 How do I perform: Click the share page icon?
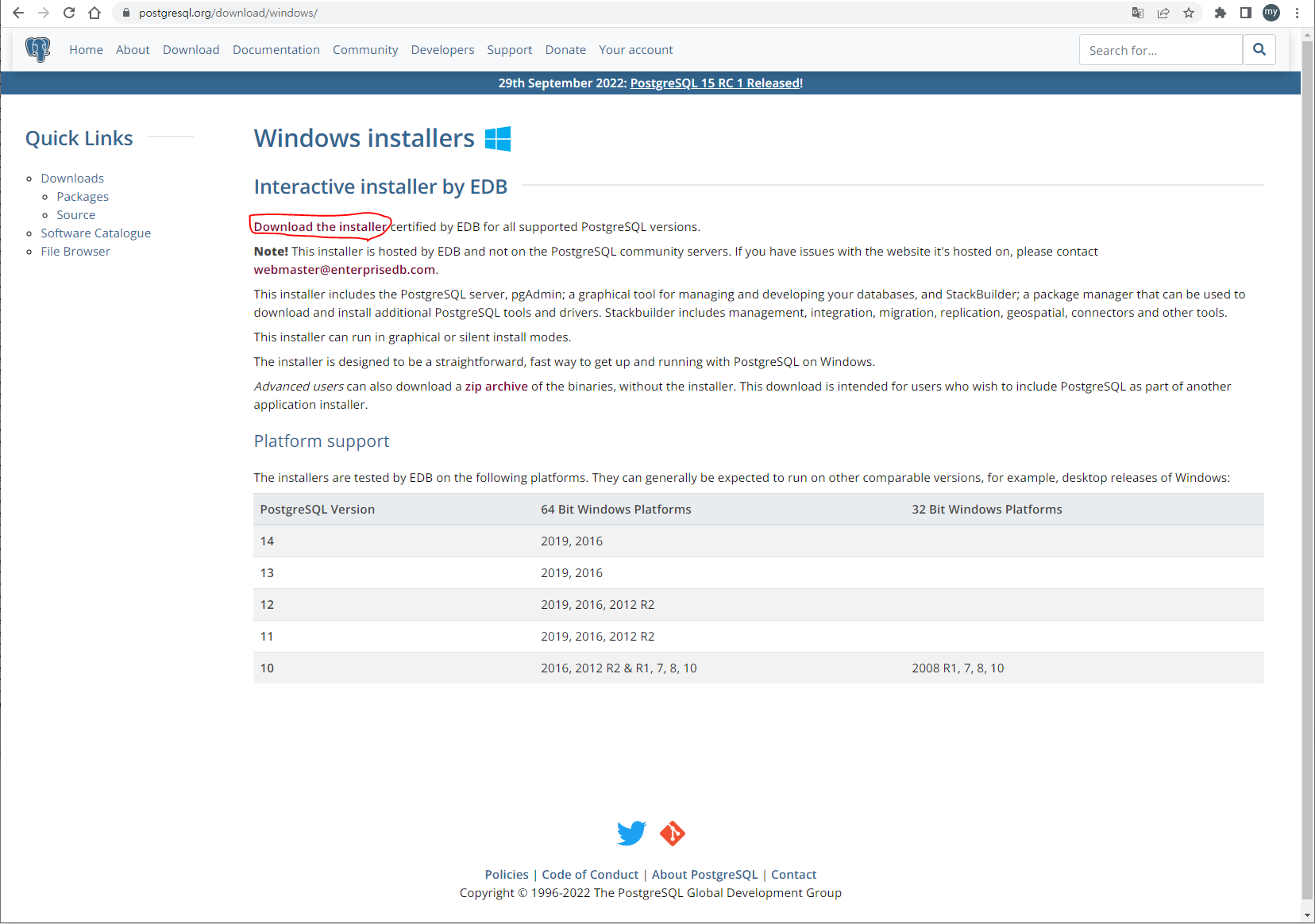coord(1163,13)
